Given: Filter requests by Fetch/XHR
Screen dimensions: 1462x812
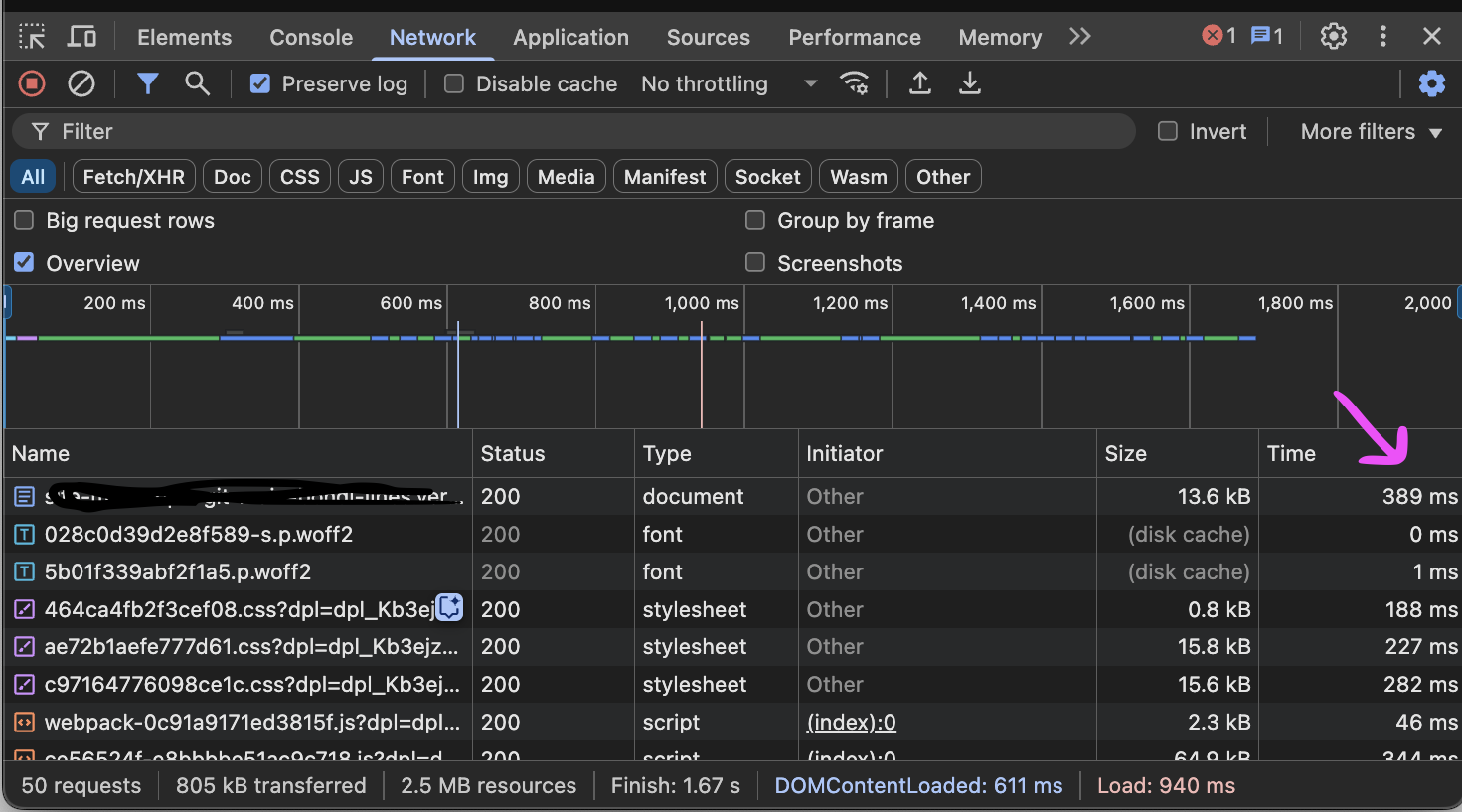Looking at the screenshot, I should [x=133, y=177].
